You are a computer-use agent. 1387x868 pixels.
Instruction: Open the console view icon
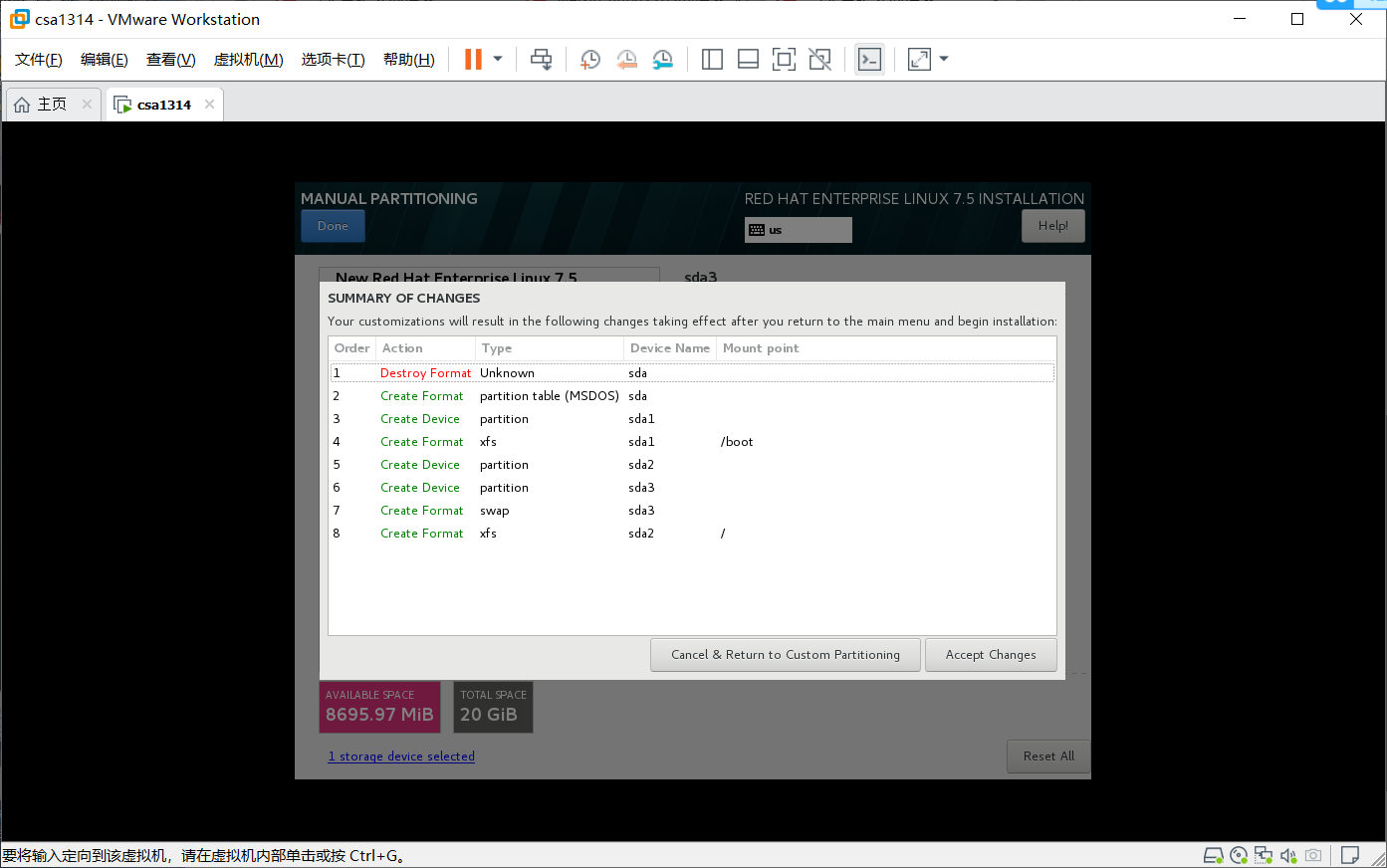point(869,60)
